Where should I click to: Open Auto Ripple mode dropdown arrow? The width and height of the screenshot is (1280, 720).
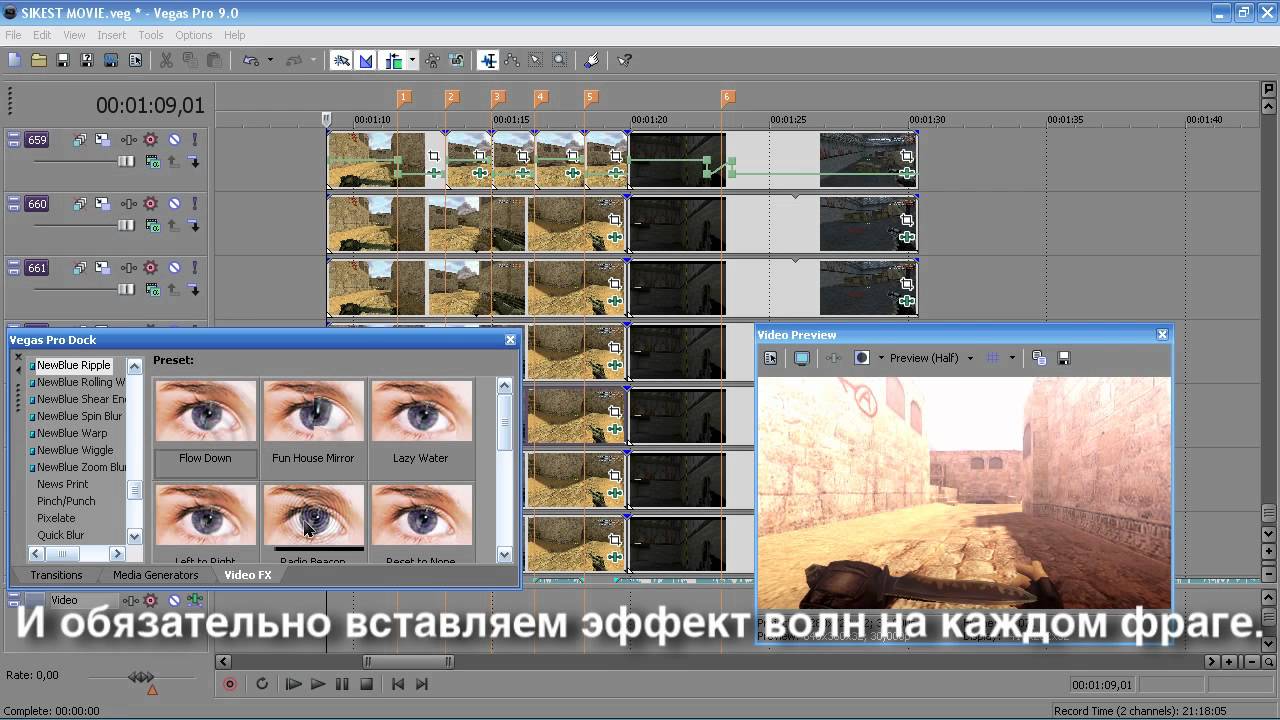(x=412, y=61)
